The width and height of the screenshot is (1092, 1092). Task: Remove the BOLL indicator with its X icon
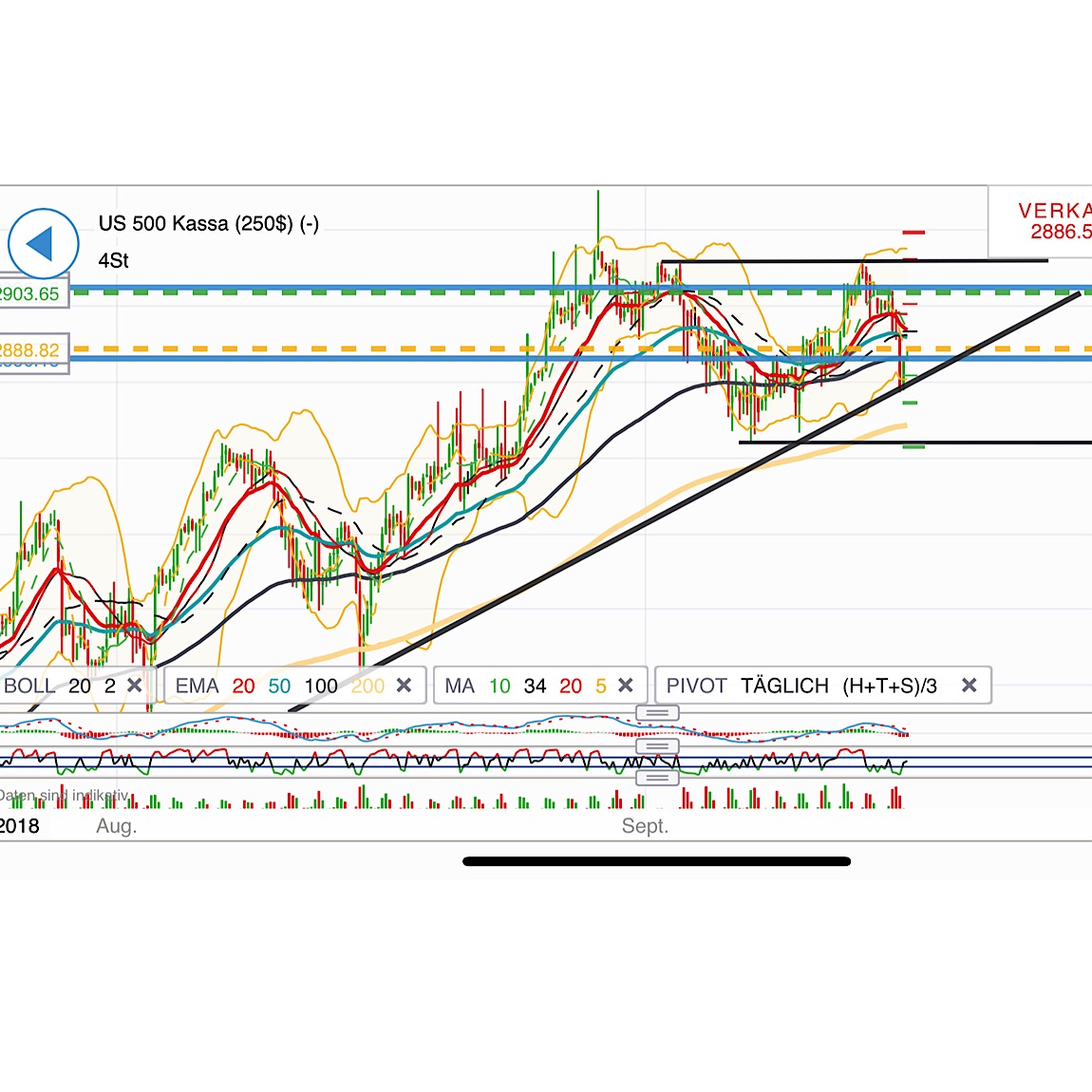pos(135,685)
